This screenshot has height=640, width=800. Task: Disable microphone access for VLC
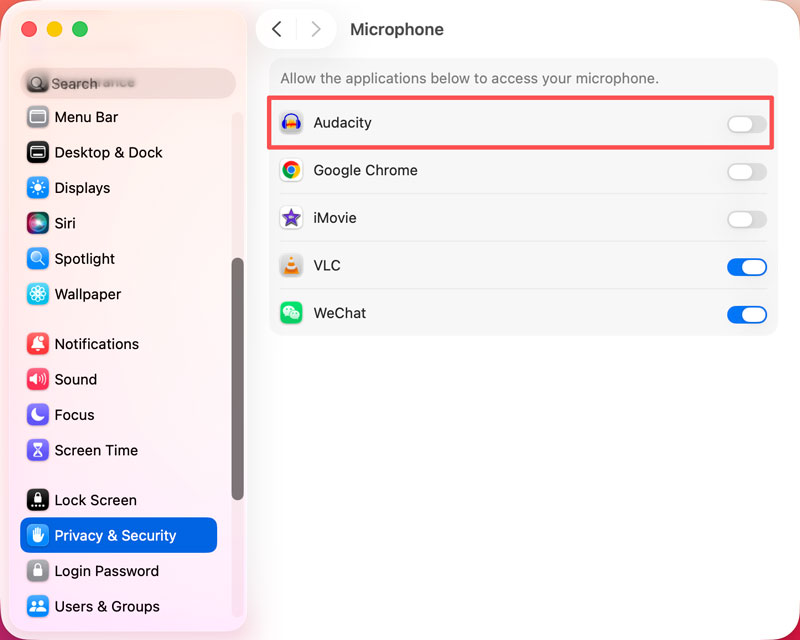pyautogui.click(x=746, y=266)
